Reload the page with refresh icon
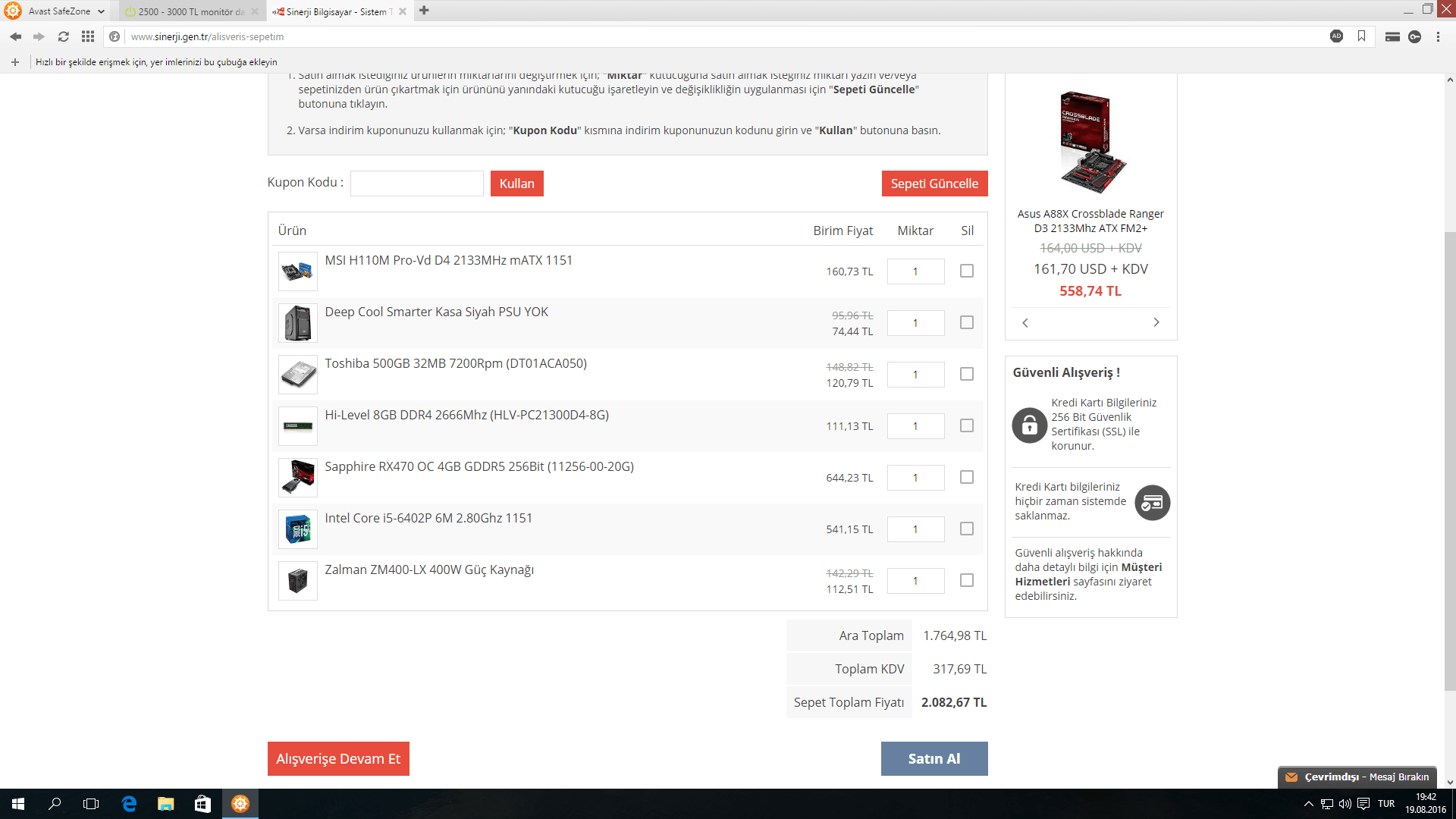The image size is (1456, 819). pos(64,36)
